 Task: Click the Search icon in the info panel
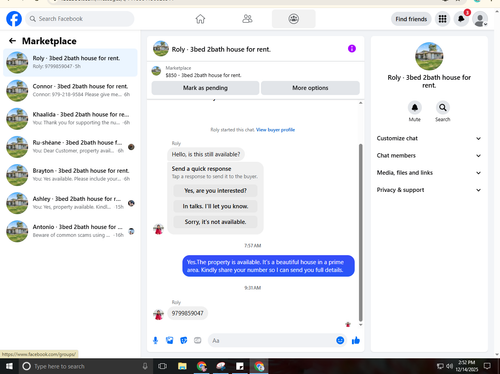pos(443,108)
